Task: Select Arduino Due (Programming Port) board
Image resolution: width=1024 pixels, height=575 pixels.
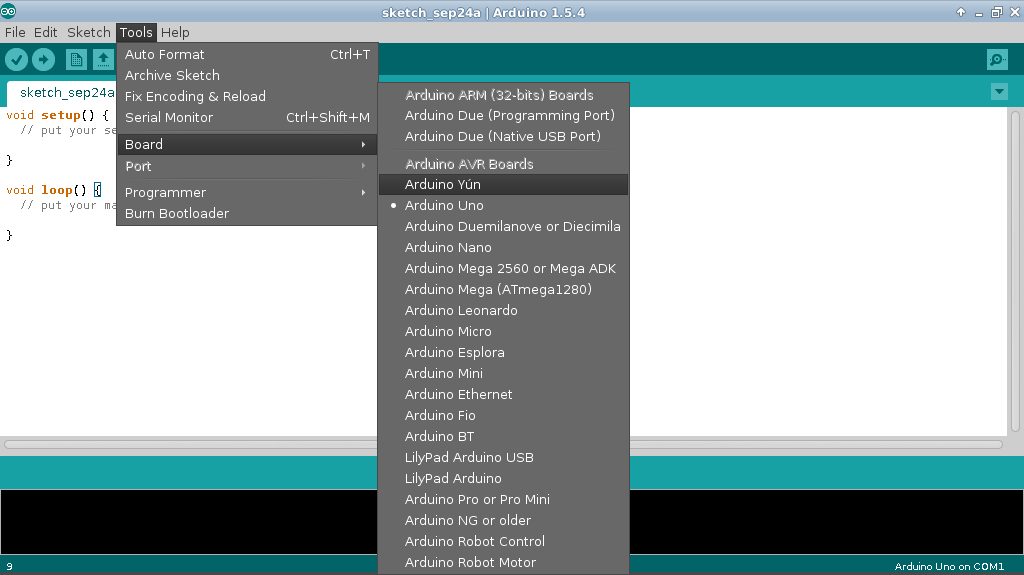Action: (504, 116)
